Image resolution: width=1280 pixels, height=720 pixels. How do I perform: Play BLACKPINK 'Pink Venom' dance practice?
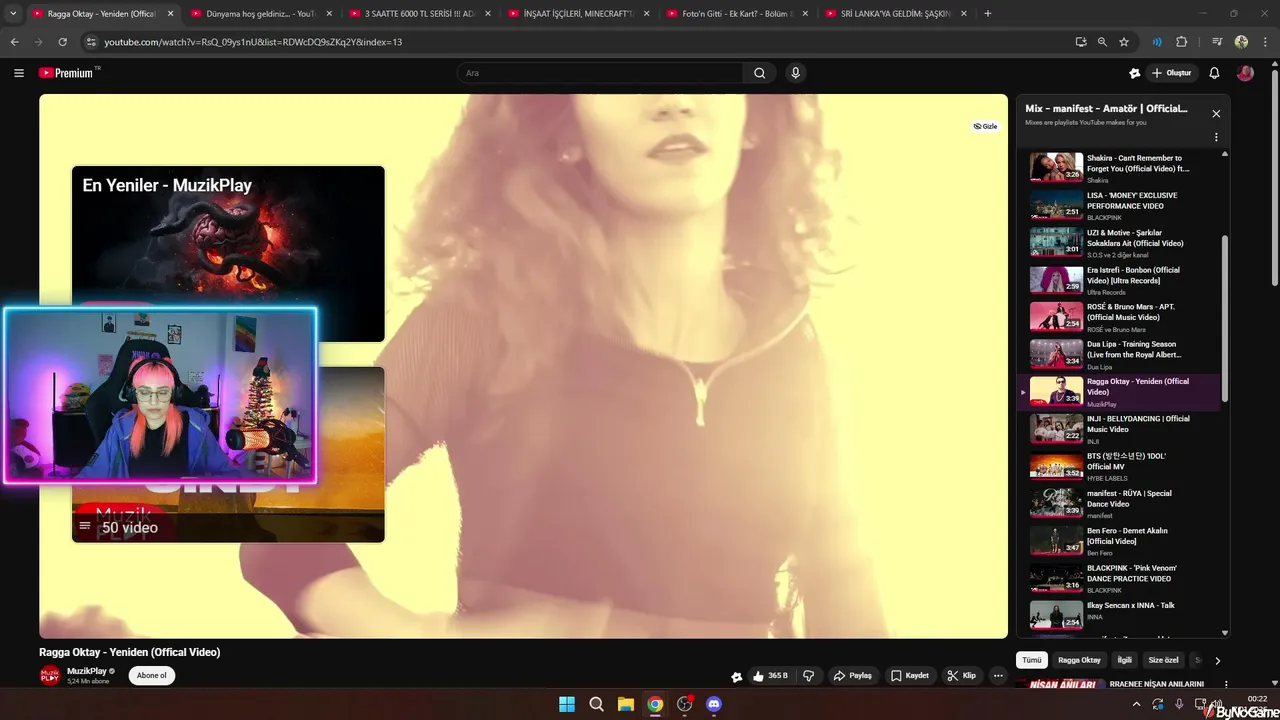[1120, 578]
